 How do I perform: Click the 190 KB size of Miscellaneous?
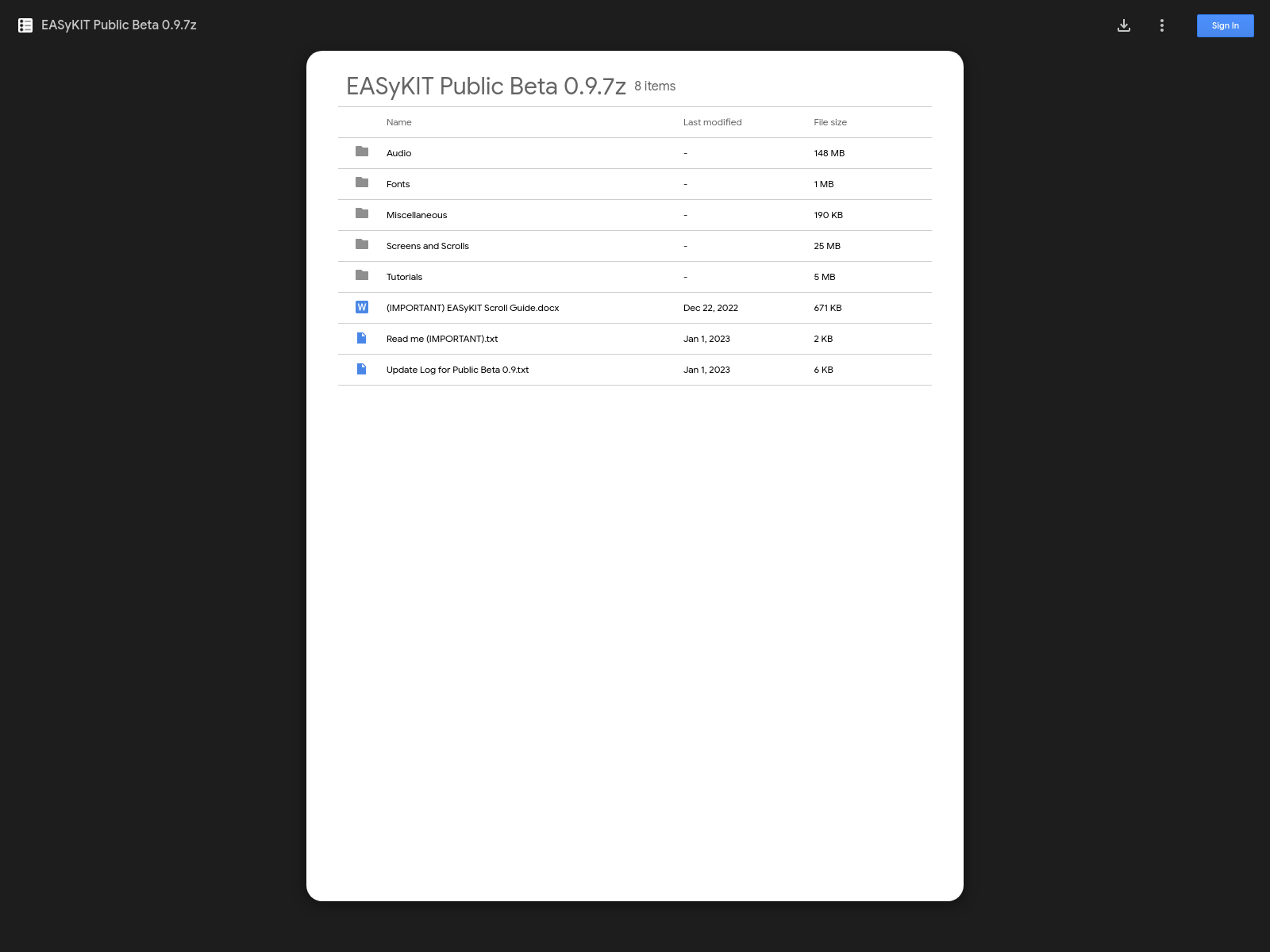click(x=828, y=215)
